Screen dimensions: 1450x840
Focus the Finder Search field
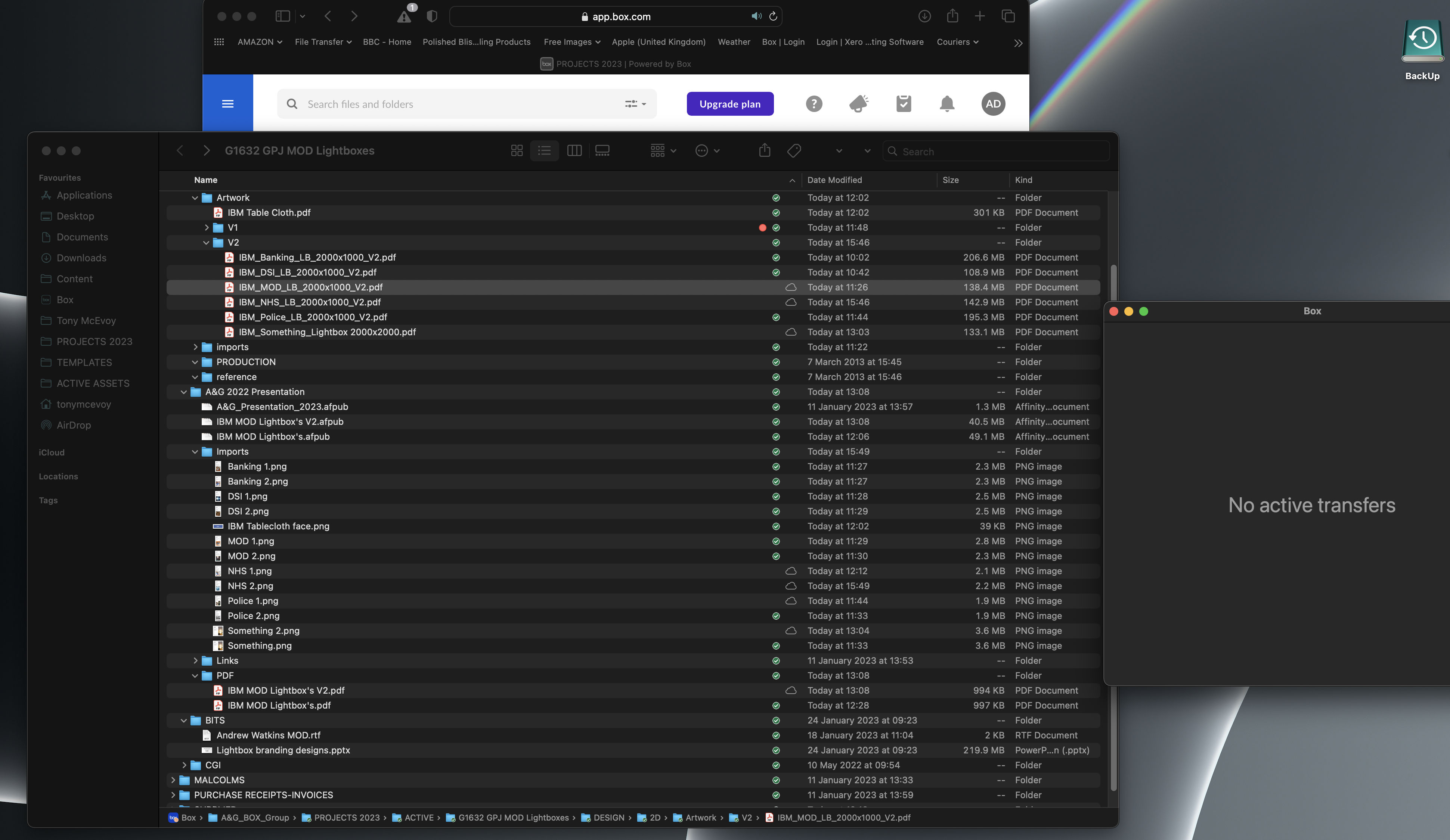995,151
